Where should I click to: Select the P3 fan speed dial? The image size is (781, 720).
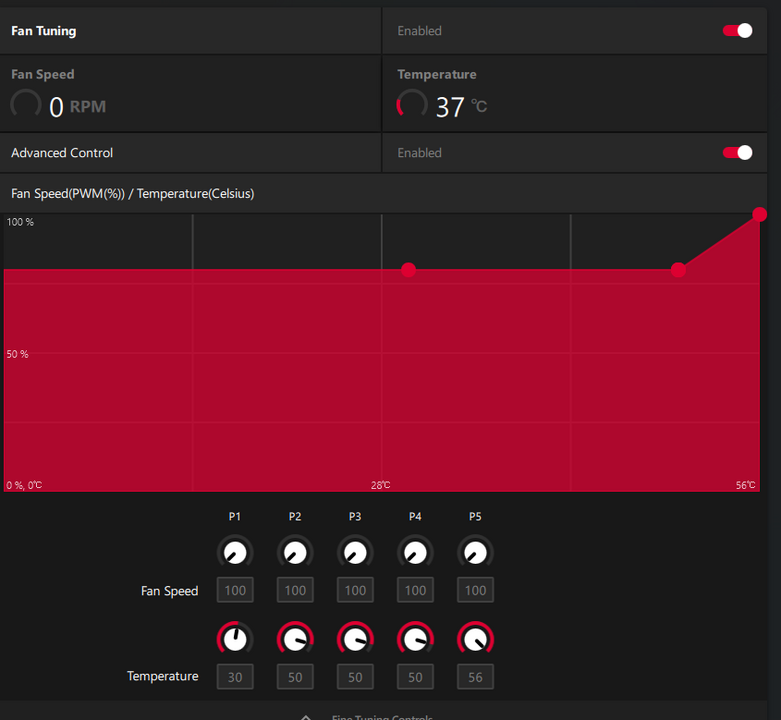[x=355, y=552]
